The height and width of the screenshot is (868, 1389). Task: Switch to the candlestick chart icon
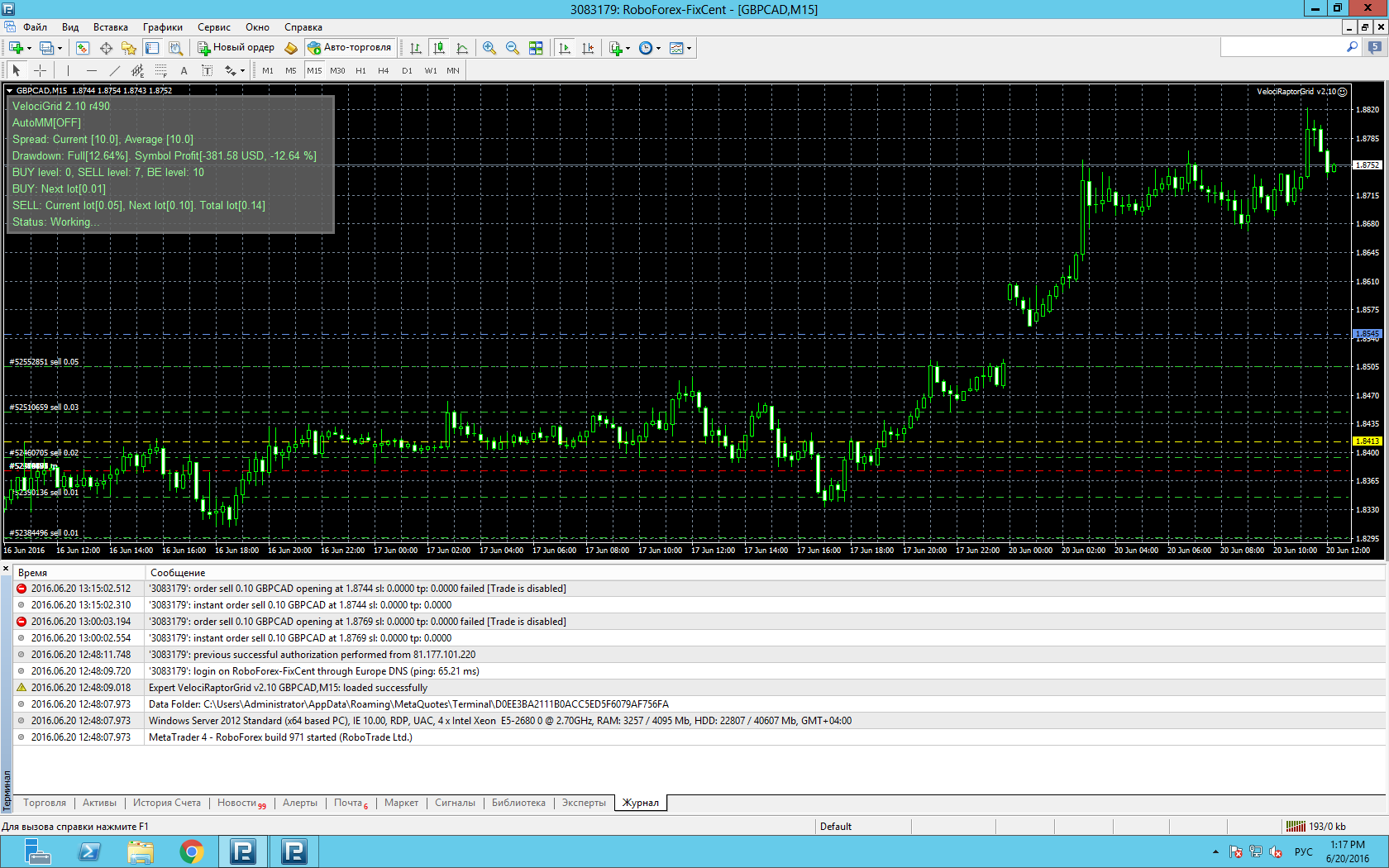pos(439,48)
